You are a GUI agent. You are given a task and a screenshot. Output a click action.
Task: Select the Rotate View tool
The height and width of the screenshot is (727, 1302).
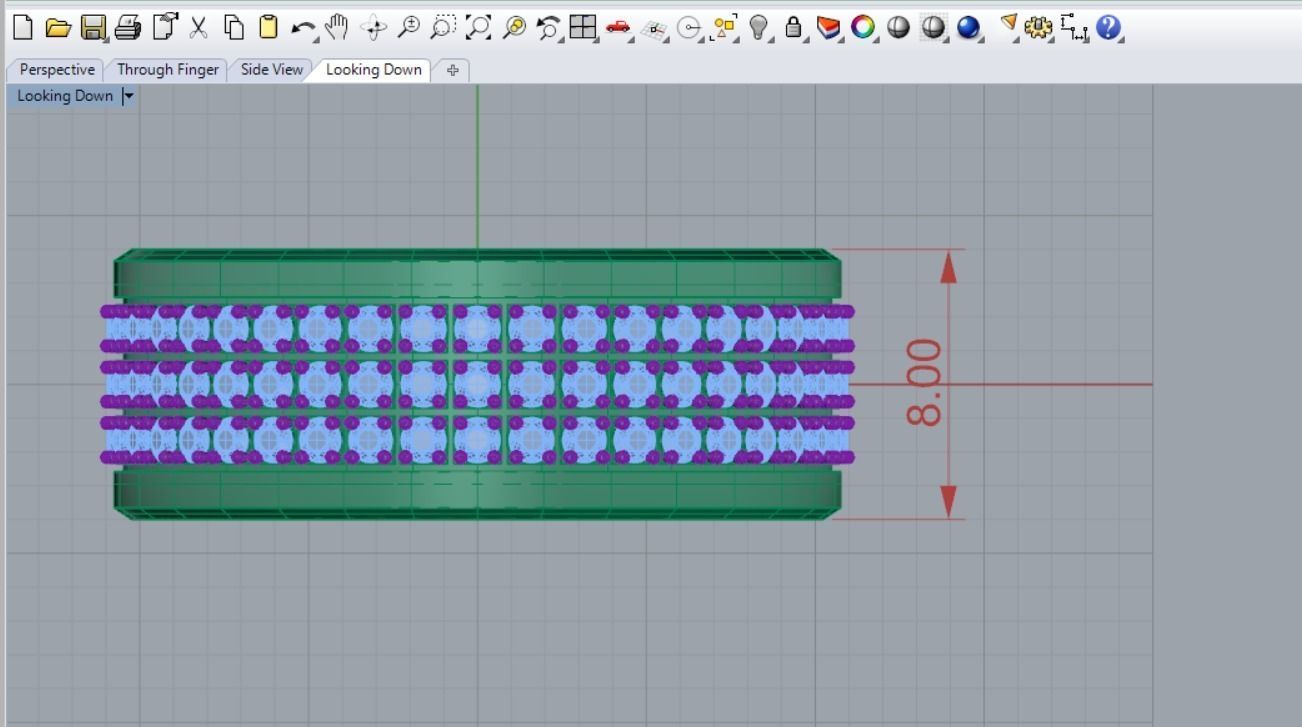click(x=373, y=28)
